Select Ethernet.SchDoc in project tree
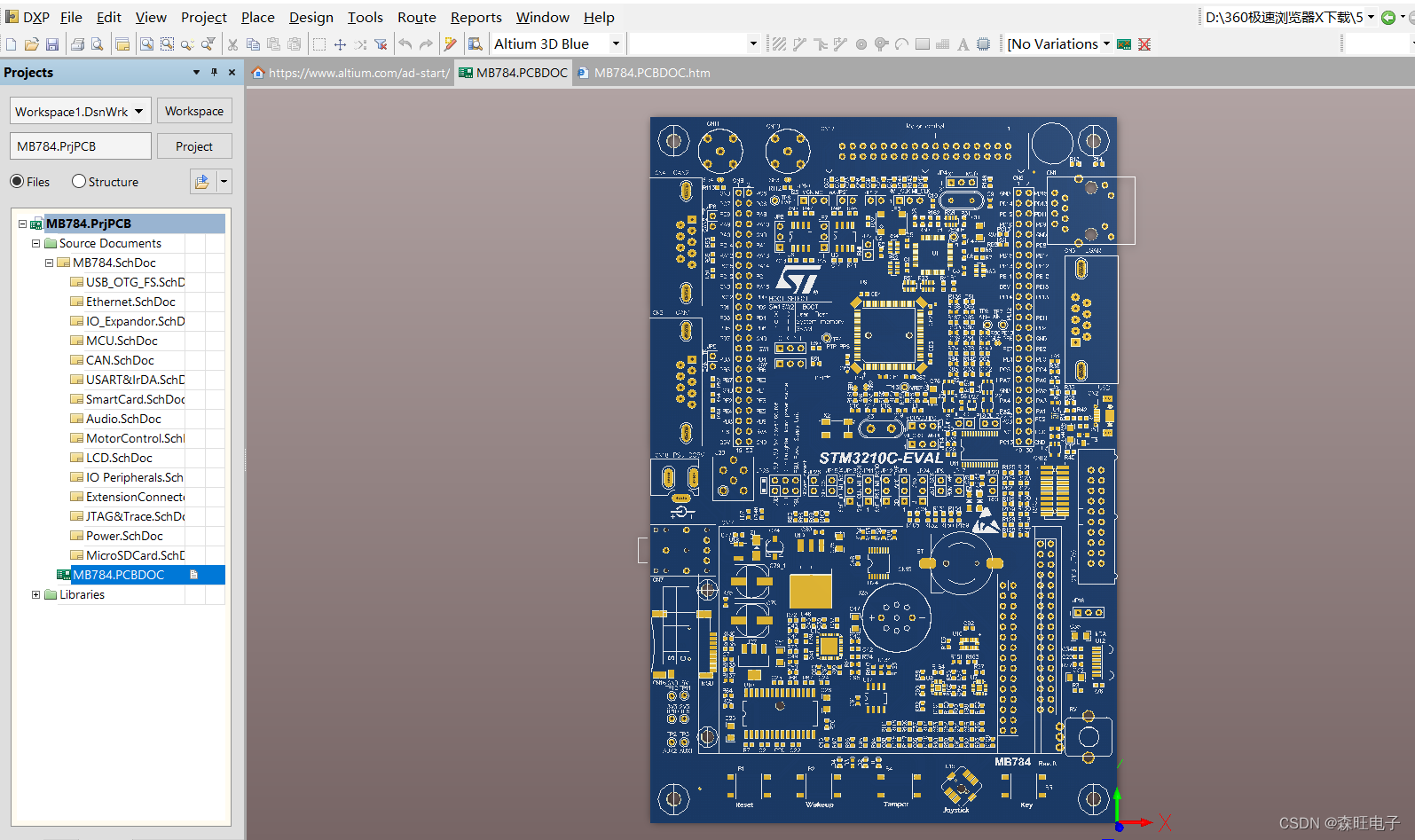Image resolution: width=1415 pixels, height=840 pixels. [x=130, y=302]
